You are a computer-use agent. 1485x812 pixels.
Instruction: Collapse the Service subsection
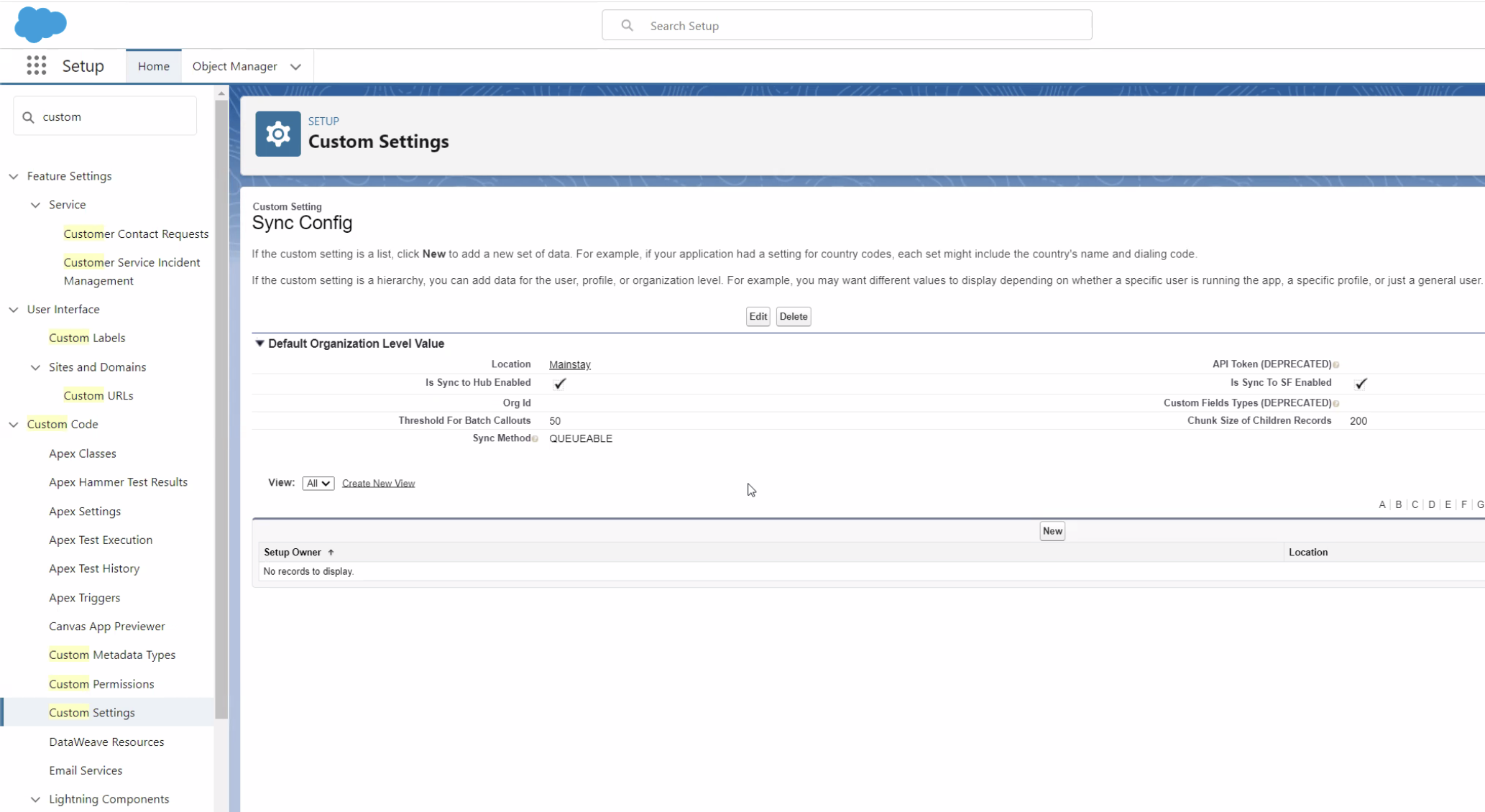coord(35,205)
